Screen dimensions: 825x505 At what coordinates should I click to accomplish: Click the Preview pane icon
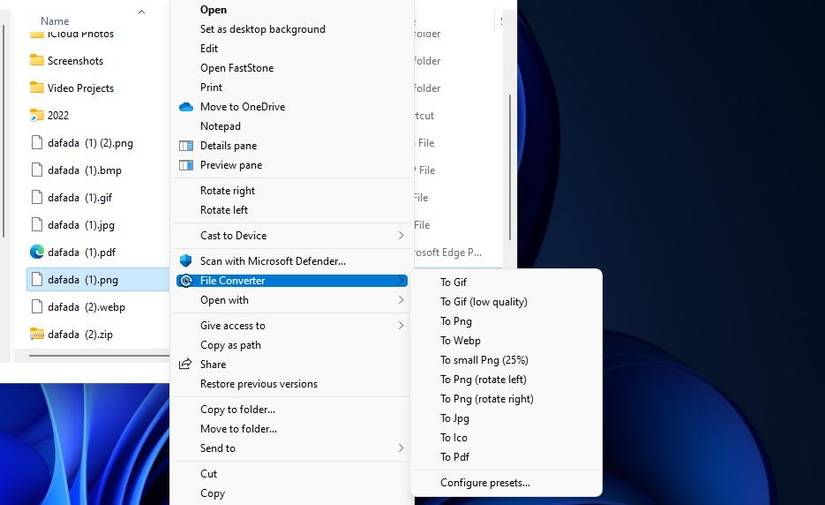(186, 165)
